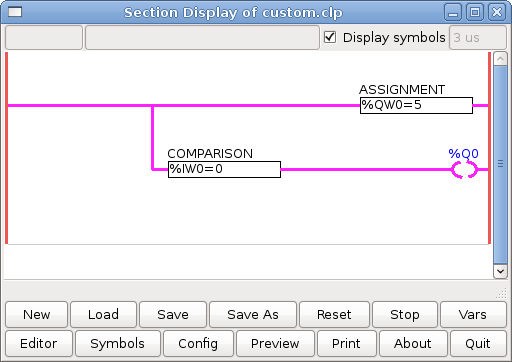
Task: Minimize the Section Display window
Action: pos(453,13)
